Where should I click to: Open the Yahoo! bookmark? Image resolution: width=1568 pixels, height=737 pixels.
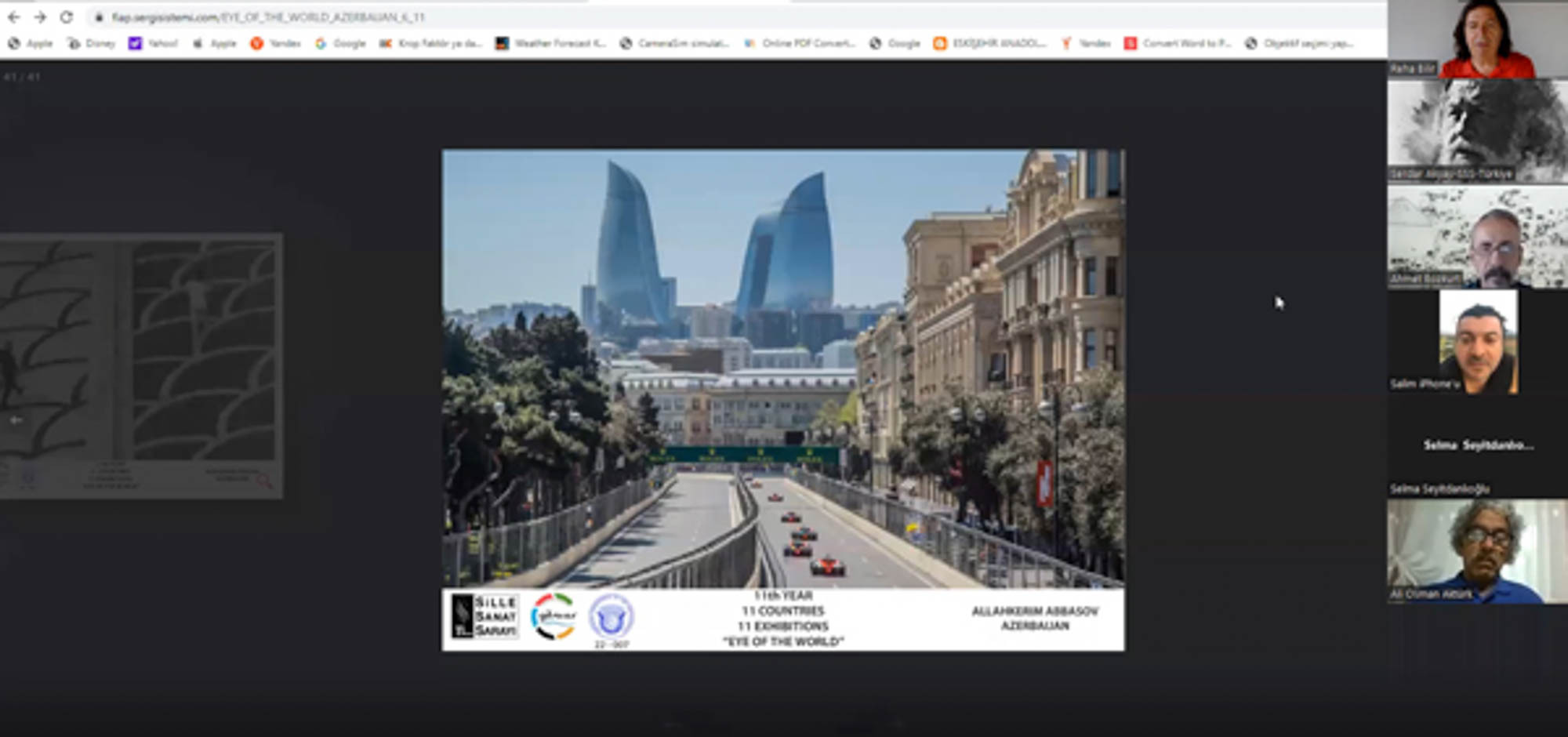154,43
